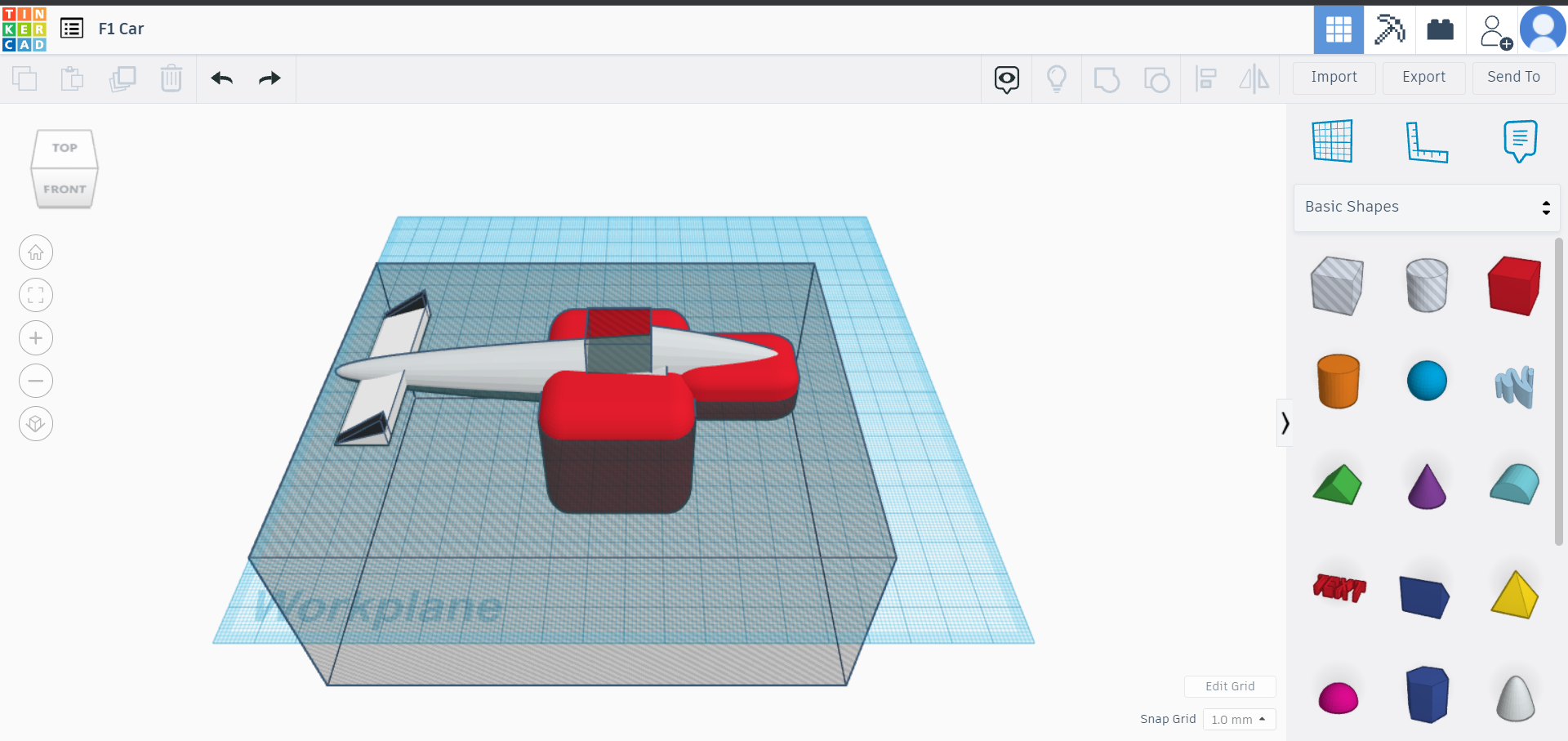Switch to Bricks mode

tap(1441, 30)
